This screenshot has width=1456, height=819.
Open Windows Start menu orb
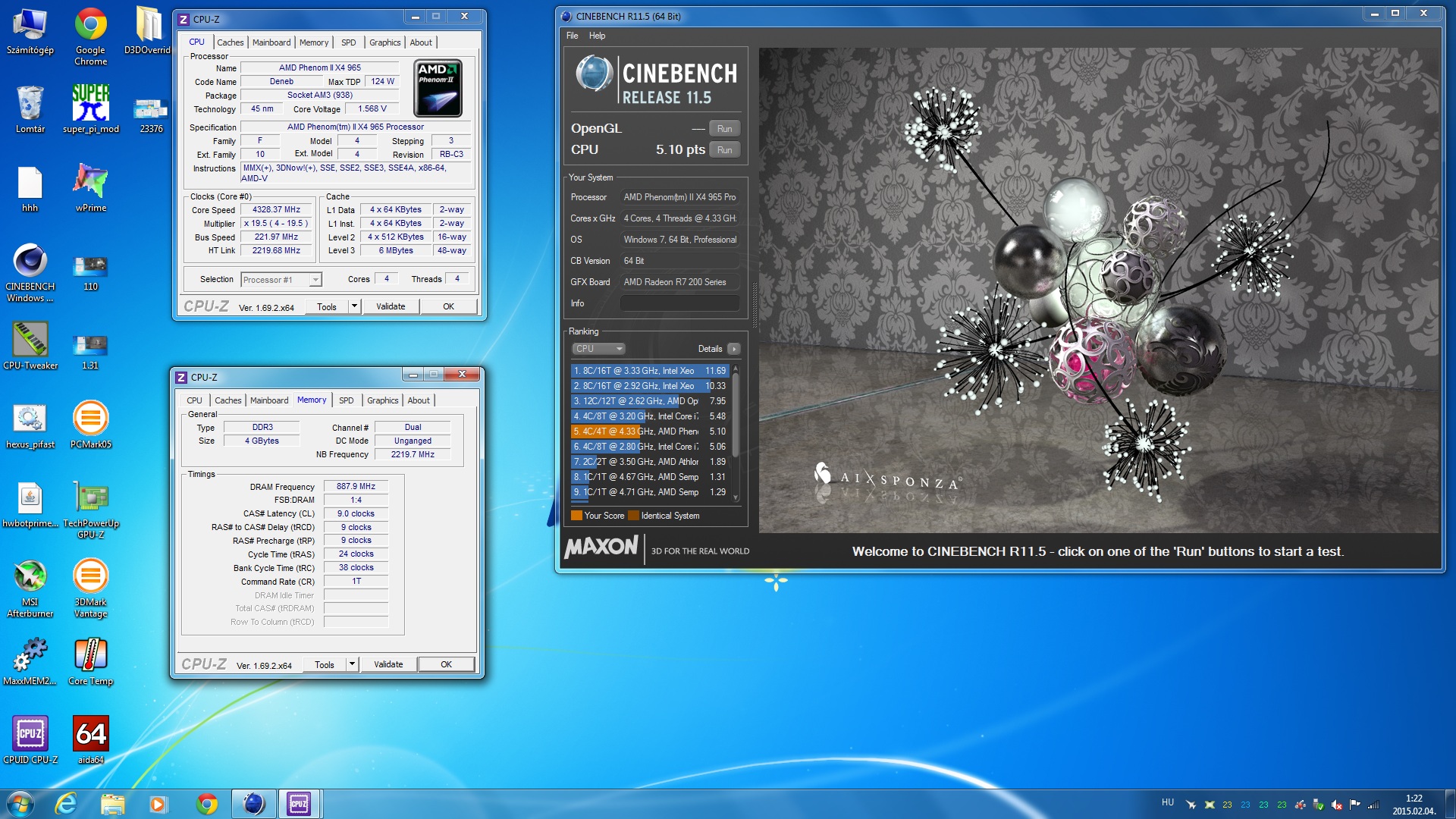coord(20,803)
